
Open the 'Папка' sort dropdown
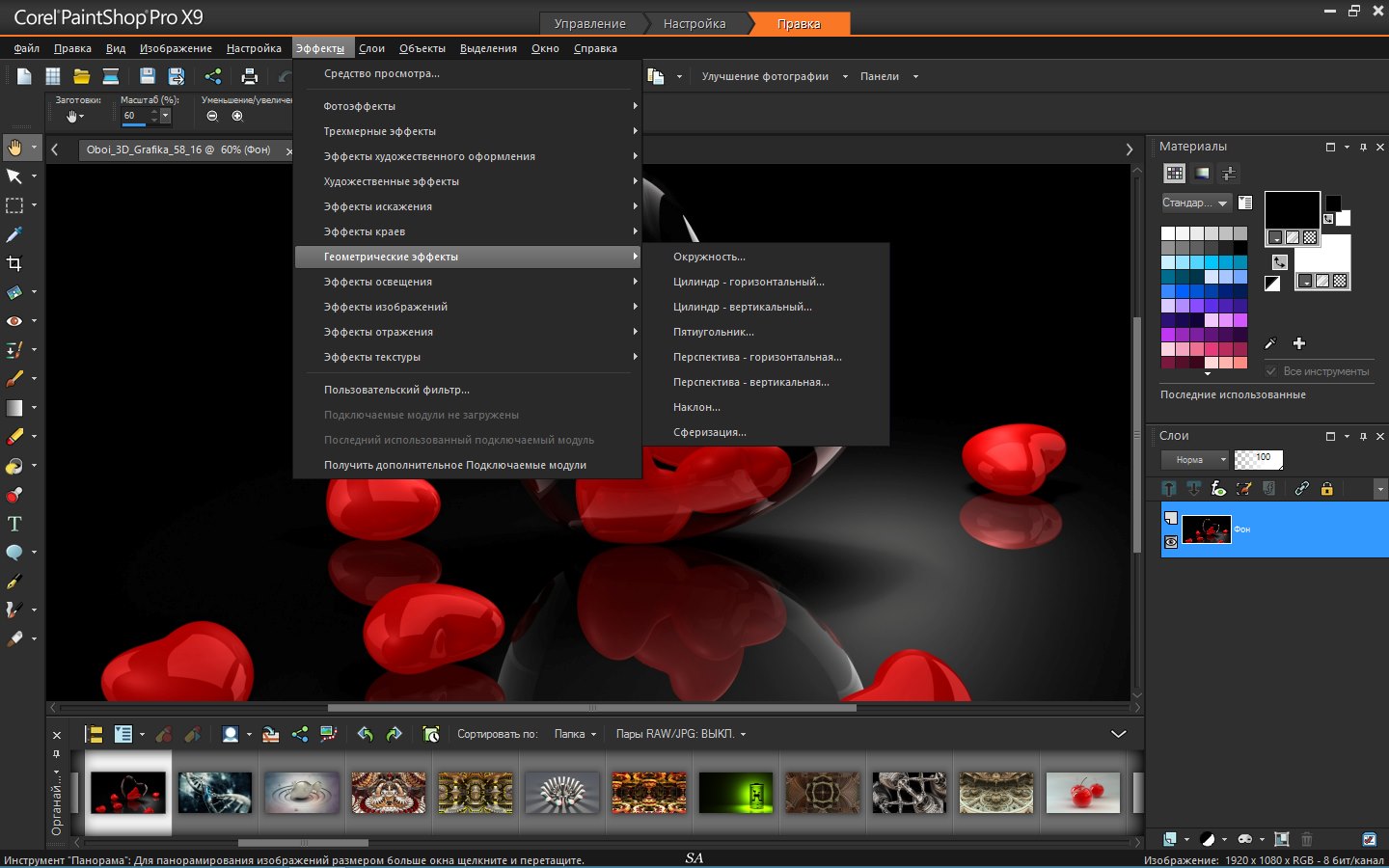click(x=575, y=734)
